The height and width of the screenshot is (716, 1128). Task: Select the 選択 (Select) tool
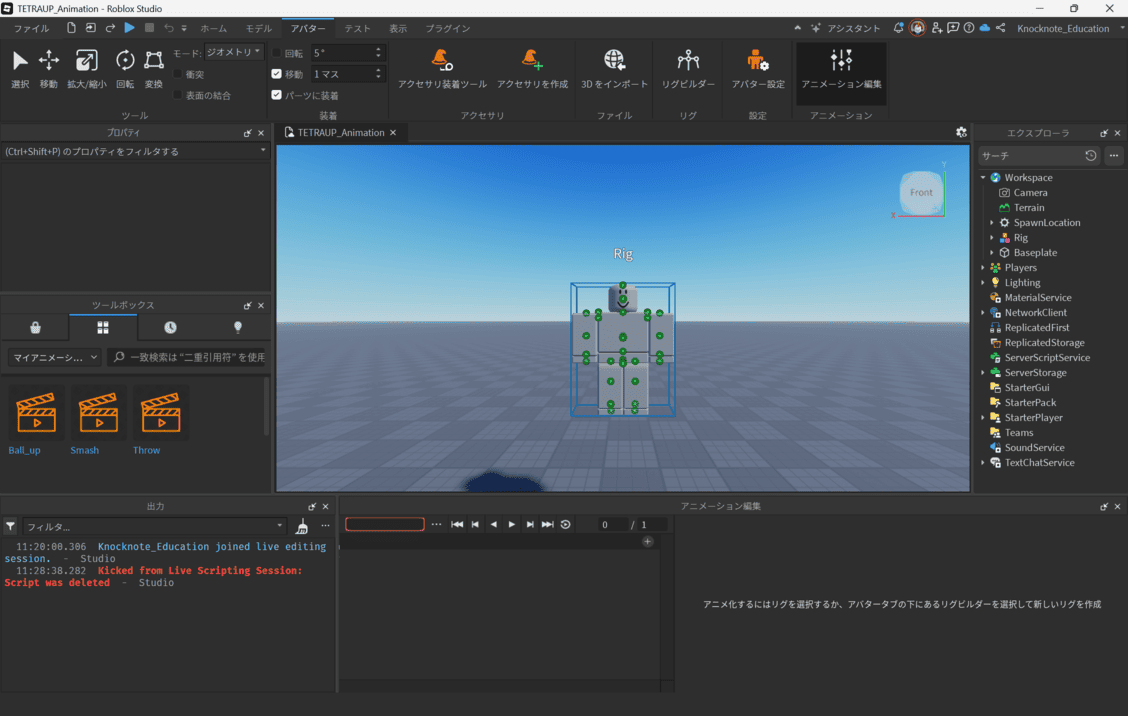point(20,69)
